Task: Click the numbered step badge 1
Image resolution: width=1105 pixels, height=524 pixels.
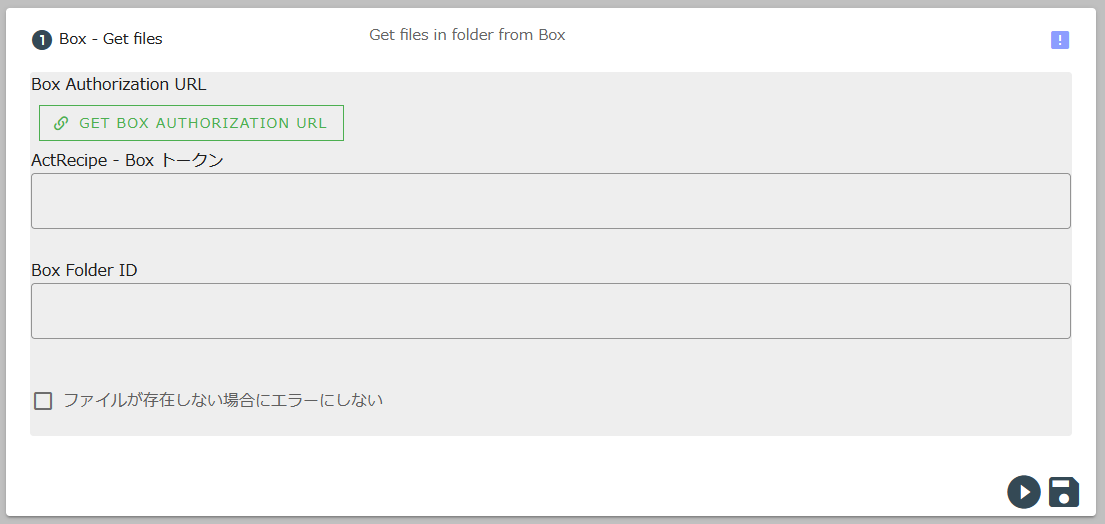Action: pos(42,40)
